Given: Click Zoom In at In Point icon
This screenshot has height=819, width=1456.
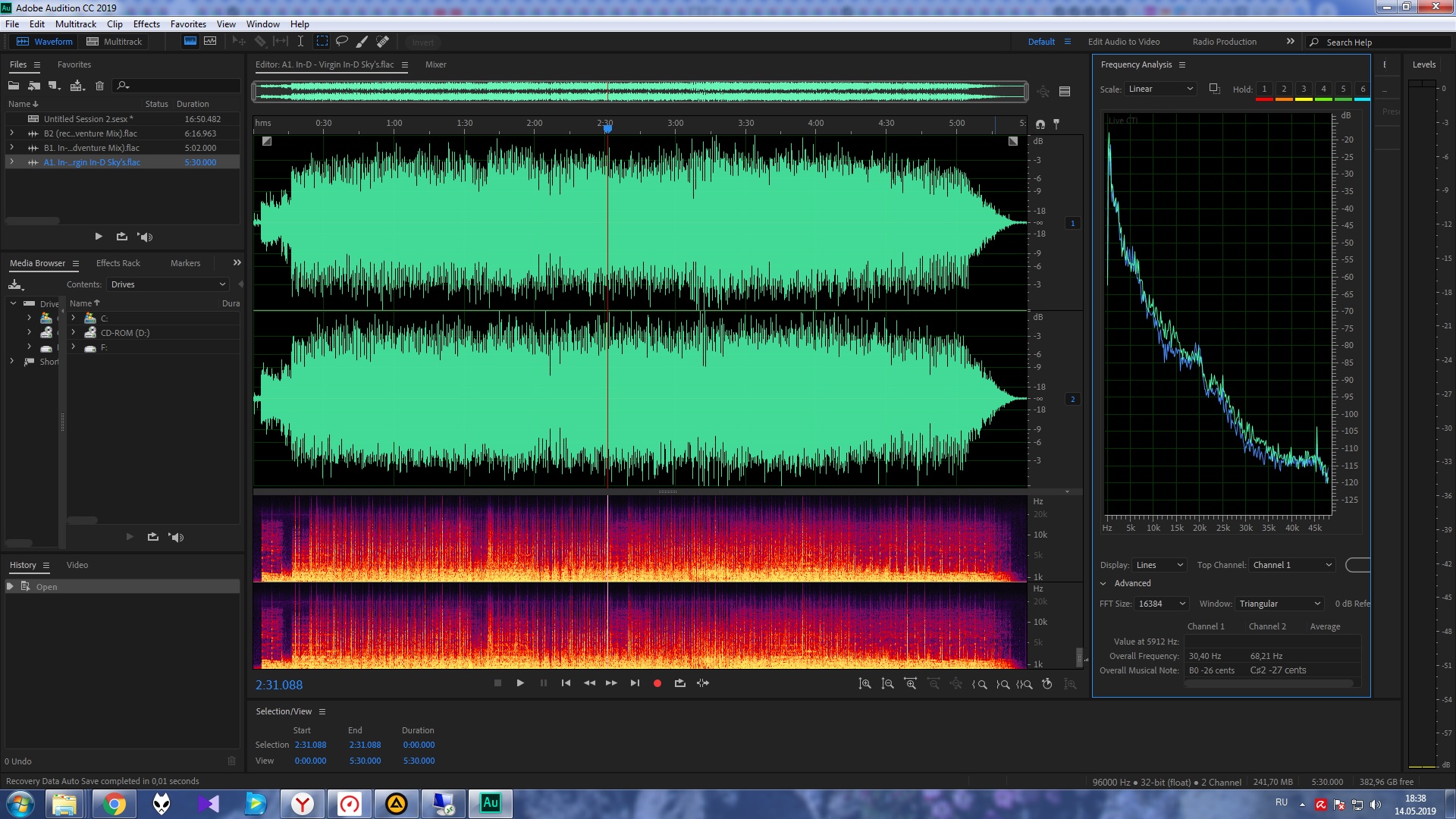Looking at the screenshot, I should point(979,684).
